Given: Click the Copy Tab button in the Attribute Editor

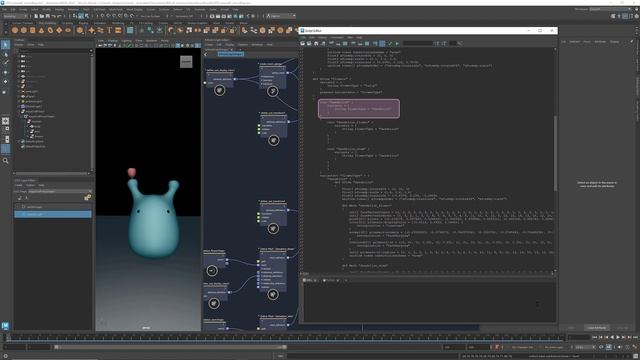Looking at the screenshot, I should point(622,328).
